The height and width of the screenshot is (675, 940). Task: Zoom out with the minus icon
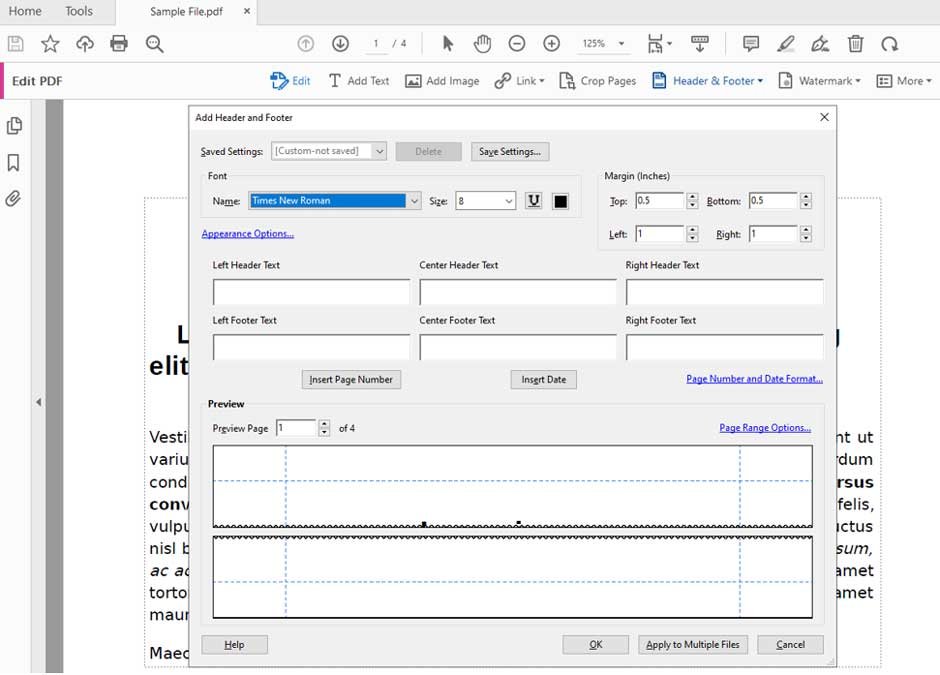(x=517, y=44)
